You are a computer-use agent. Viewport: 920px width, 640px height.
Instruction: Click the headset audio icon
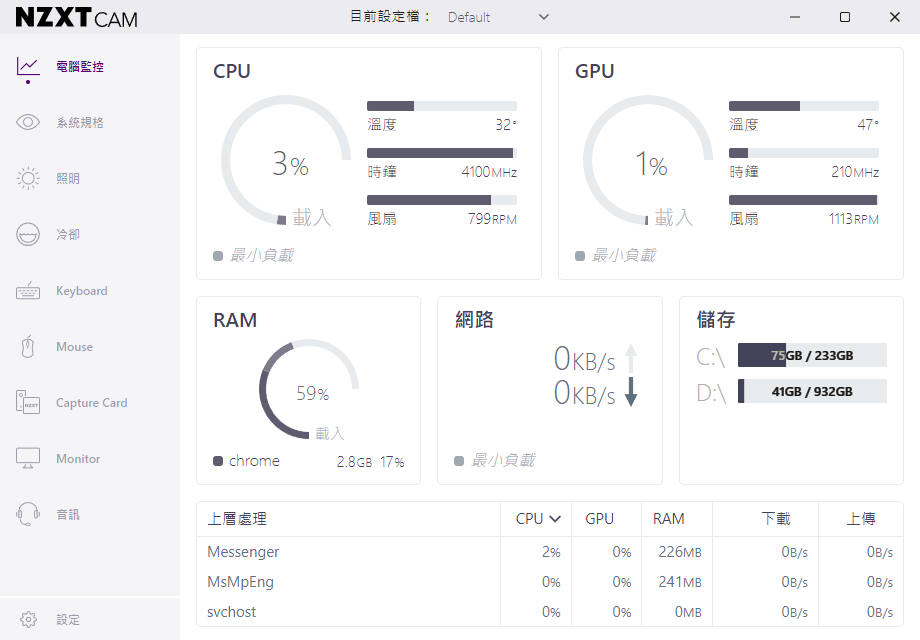pos(28,515)
